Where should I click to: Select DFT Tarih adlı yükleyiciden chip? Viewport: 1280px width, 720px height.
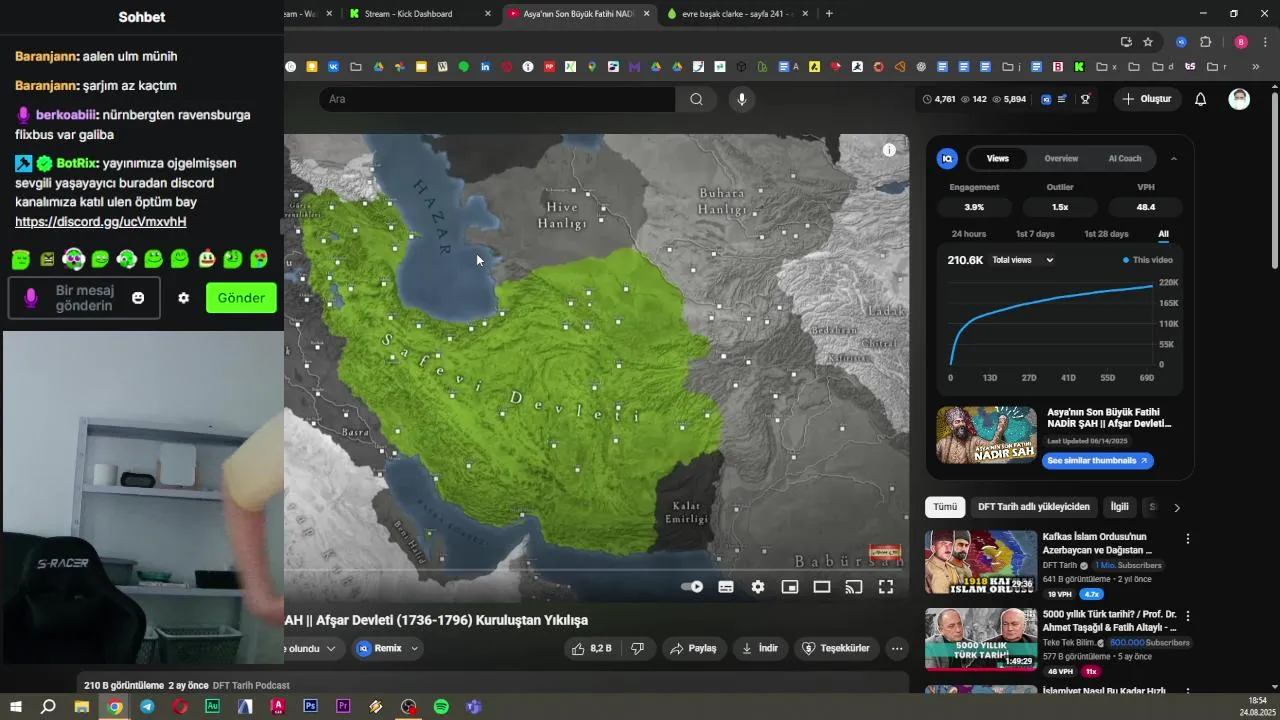(1034, 507)
